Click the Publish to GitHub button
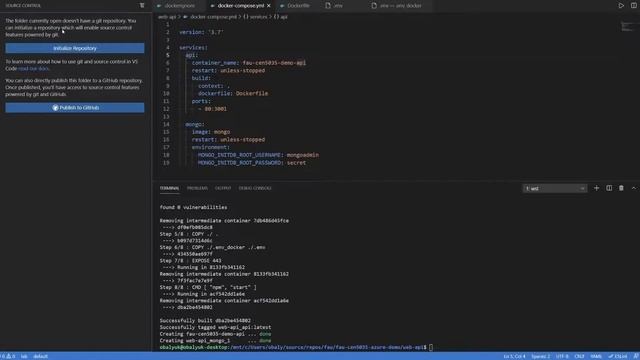Screen dimensions: 640x360 coord(75,108)
